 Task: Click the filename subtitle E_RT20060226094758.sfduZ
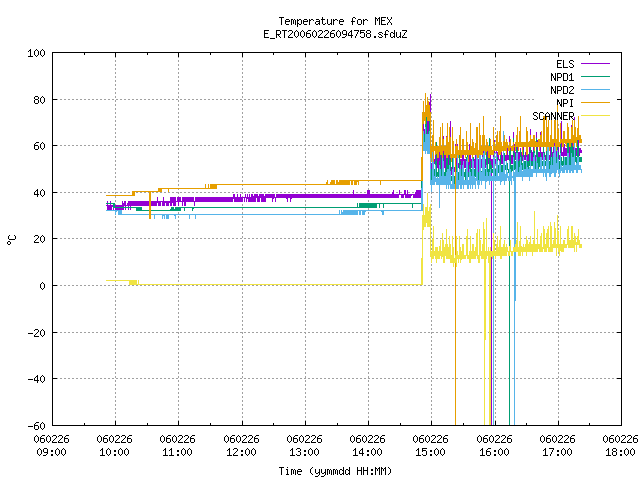[335, 34]
